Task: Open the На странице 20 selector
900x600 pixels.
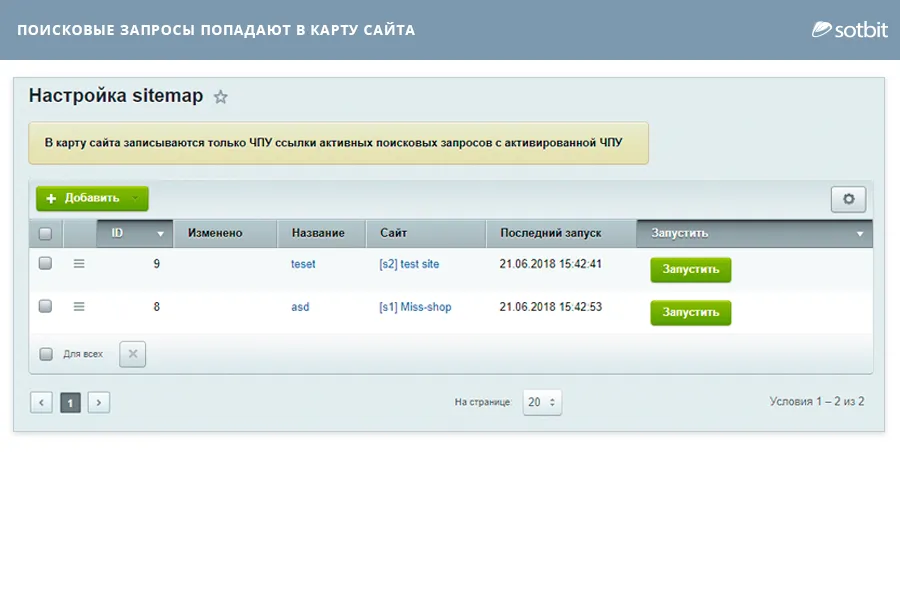Action: 542,402
